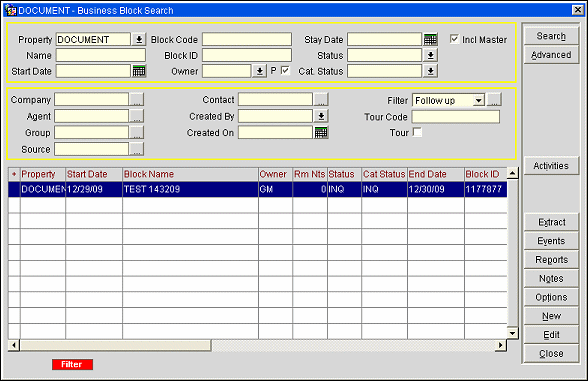This screenshot has width=588, height=381.
Task: Open the Company lookup ellipsis button
Action: click(136, 100)
